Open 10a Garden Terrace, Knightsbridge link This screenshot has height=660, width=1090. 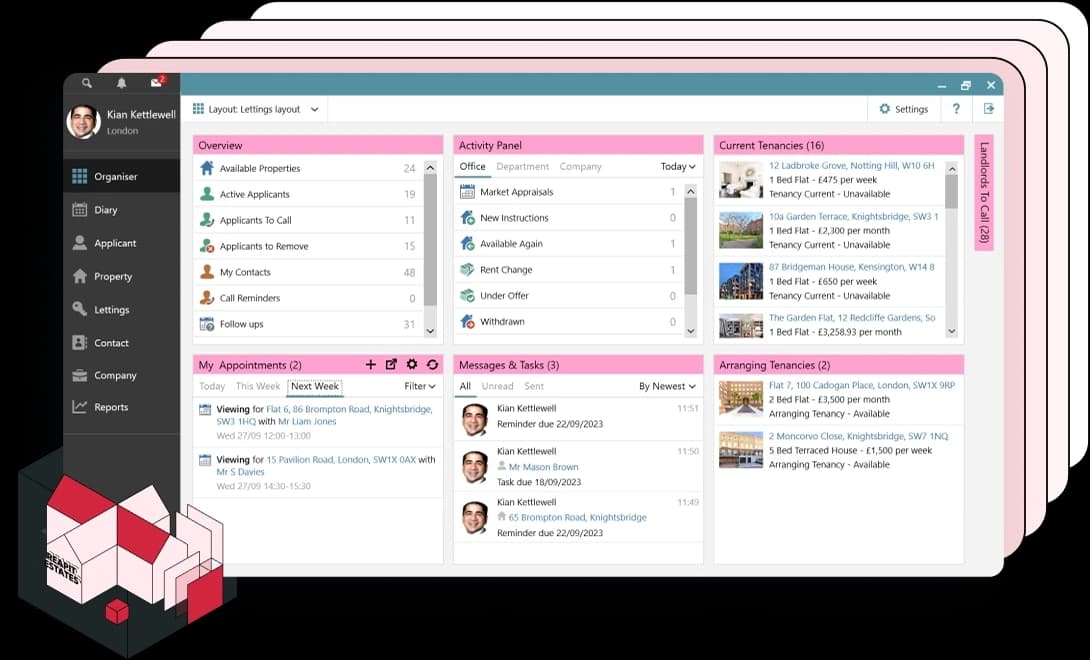click(x=853, y=216)
